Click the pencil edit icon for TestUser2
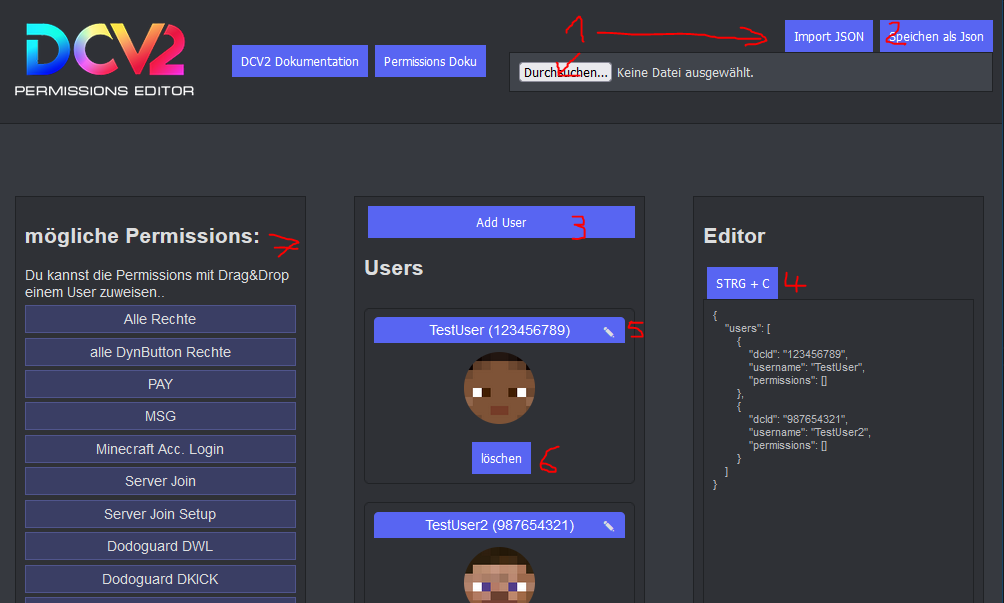 pyautogui.click(x=608, y=526)
